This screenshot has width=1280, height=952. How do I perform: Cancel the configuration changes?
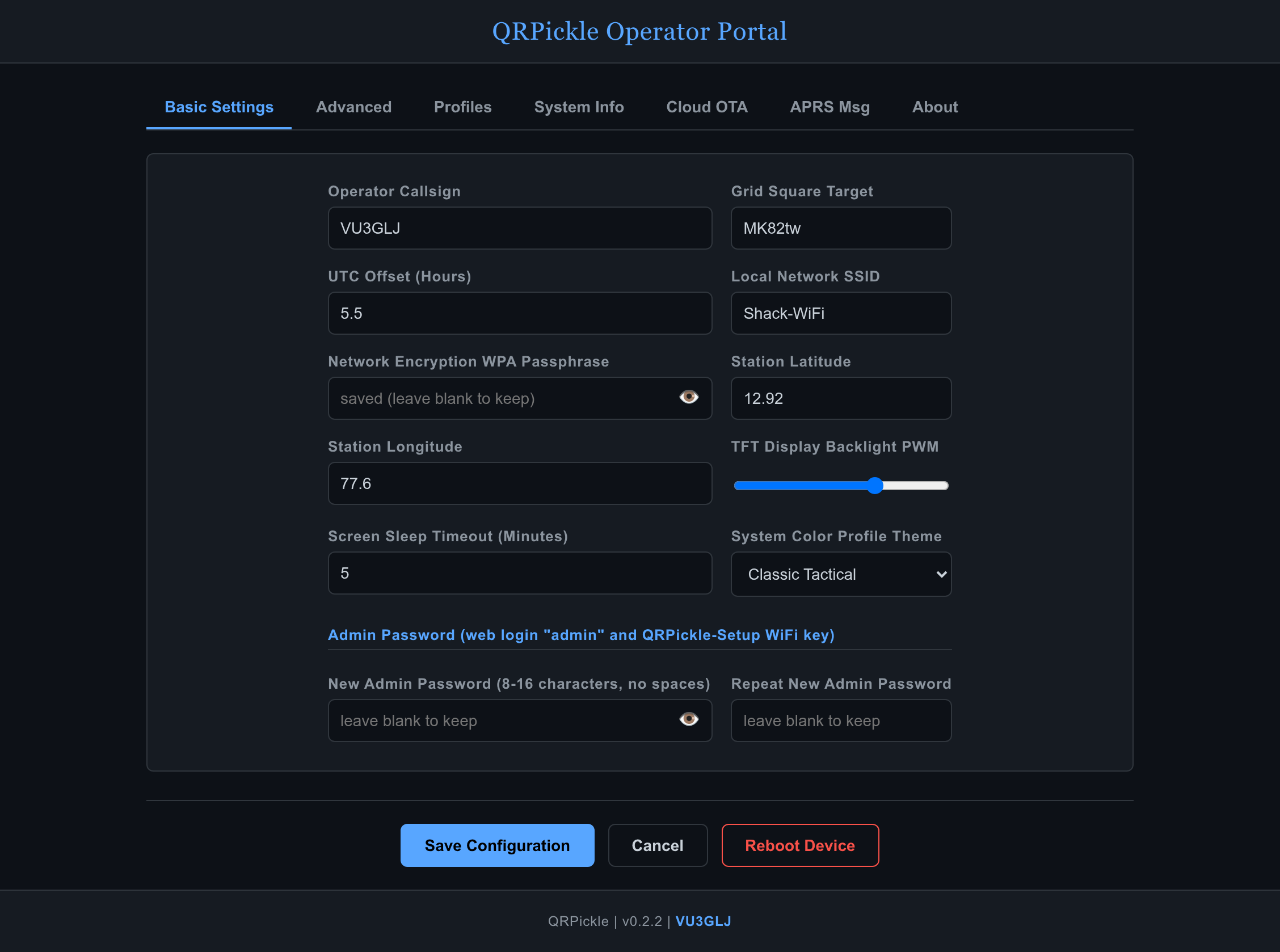coord(658,845)
